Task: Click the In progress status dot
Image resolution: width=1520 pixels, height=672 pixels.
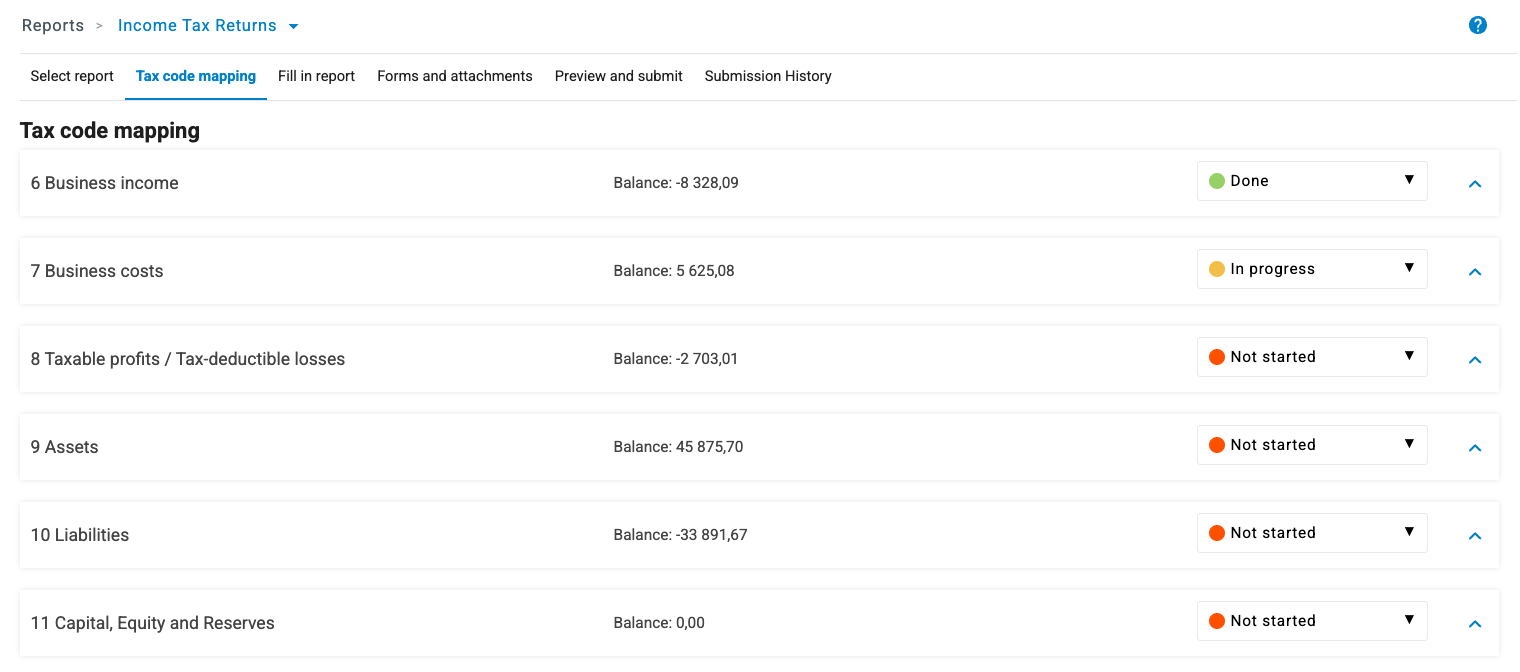Action: point(1219,268)
